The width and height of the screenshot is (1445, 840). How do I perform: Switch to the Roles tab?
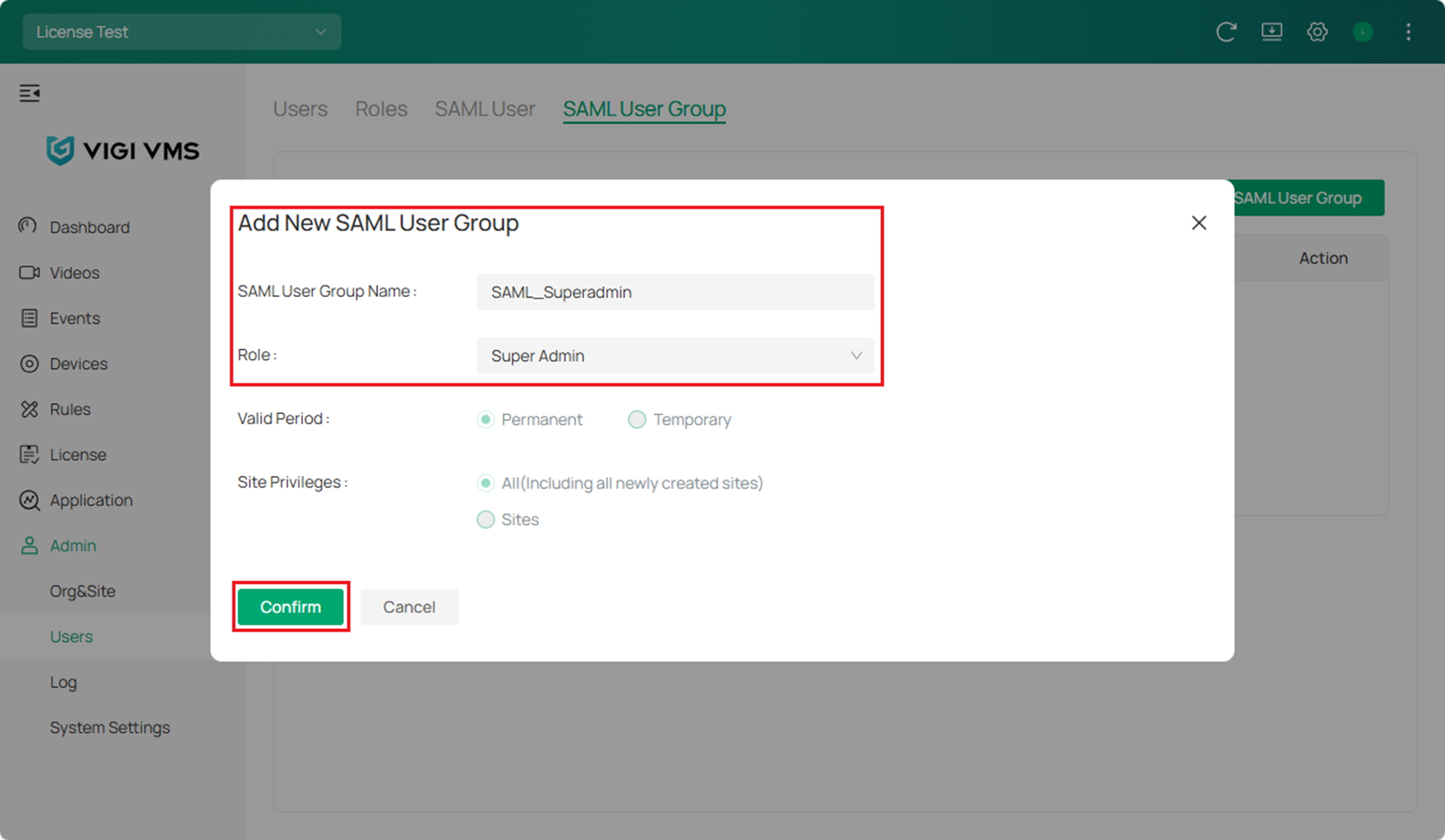pyautogui.click(x=381, y=108)
